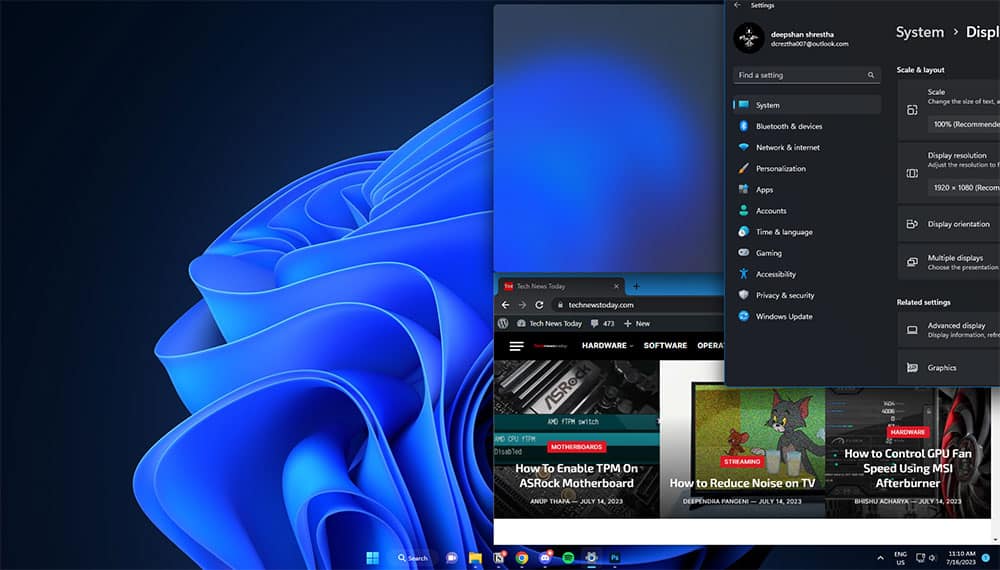The width and height of the screenshot is (1000, 570).
Task: Open Accounts settings category
Action: (x=807, y=210)
